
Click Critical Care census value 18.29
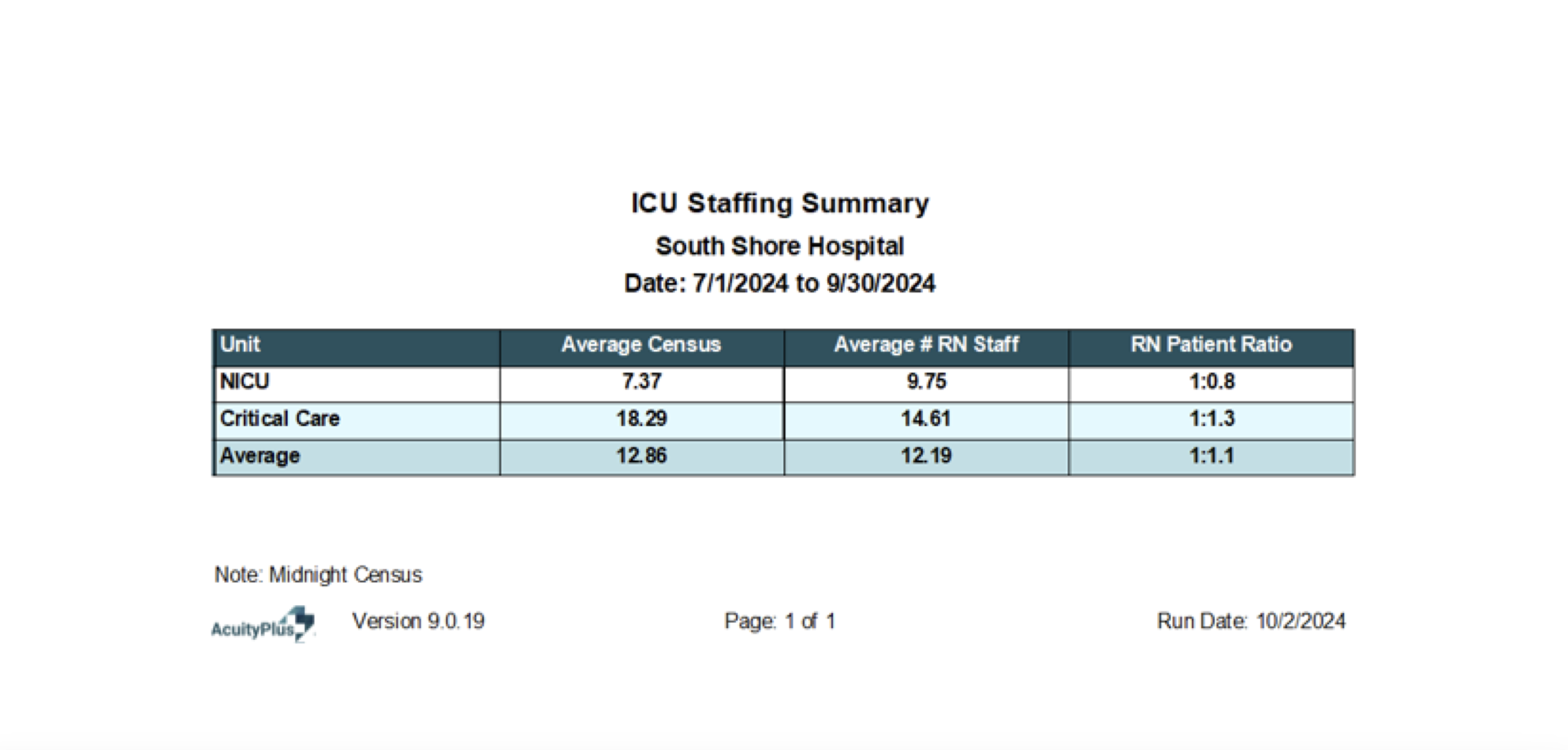pyautogui.click(x=642, y=419)
